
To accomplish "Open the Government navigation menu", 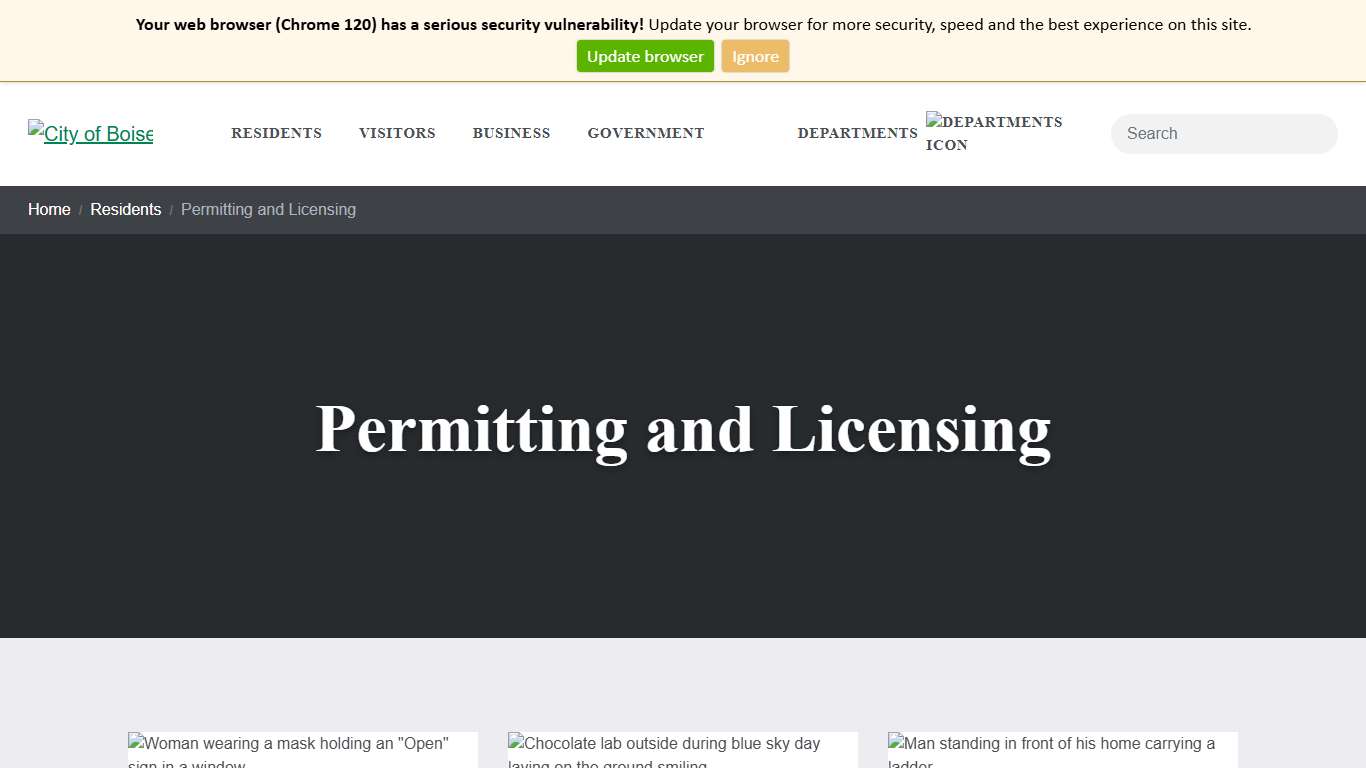I will tap(645, 133).
